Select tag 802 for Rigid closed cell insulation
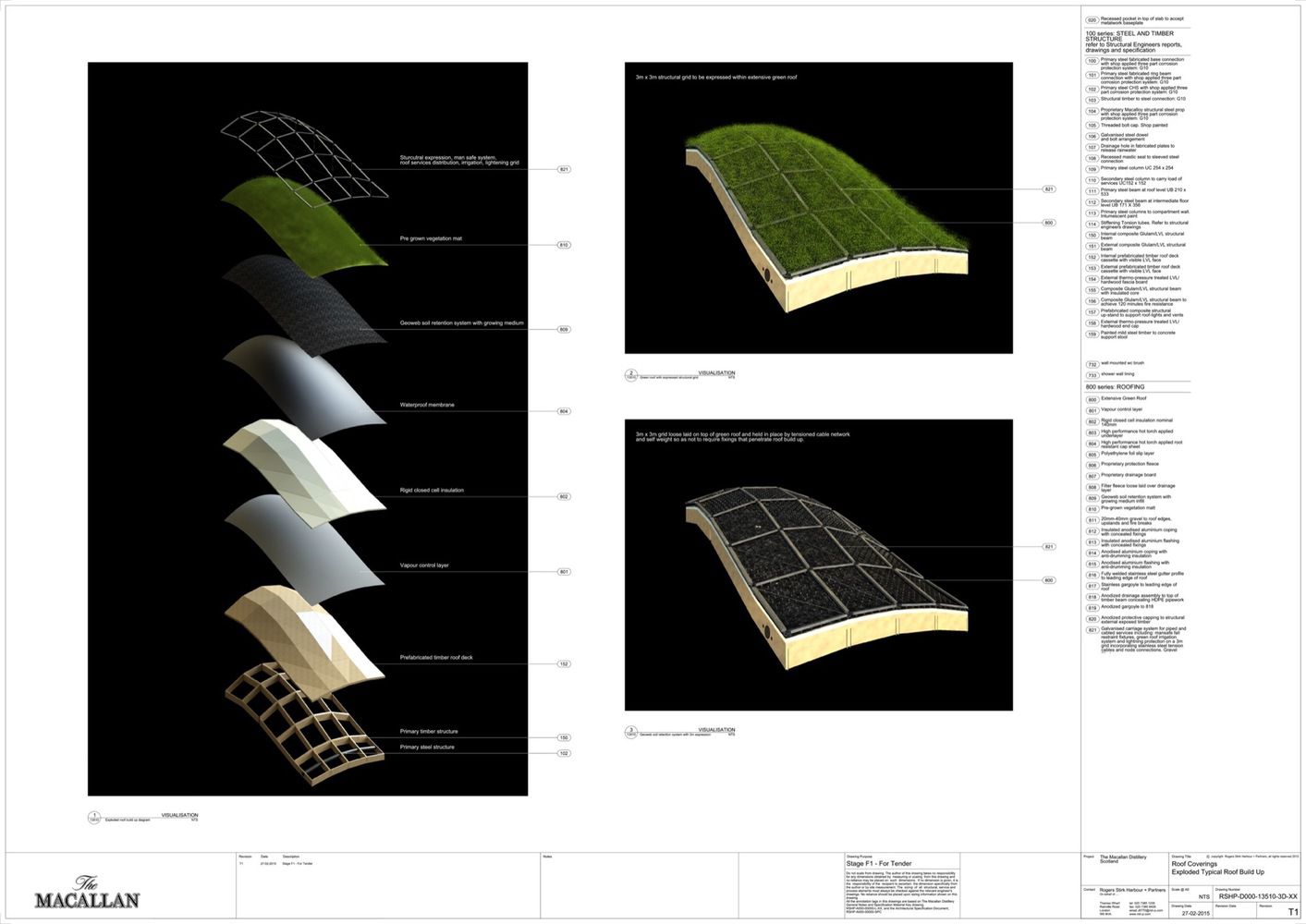The width and height of the screenshot is (1306, 924). pyautogui.click(x=563, y=497)
